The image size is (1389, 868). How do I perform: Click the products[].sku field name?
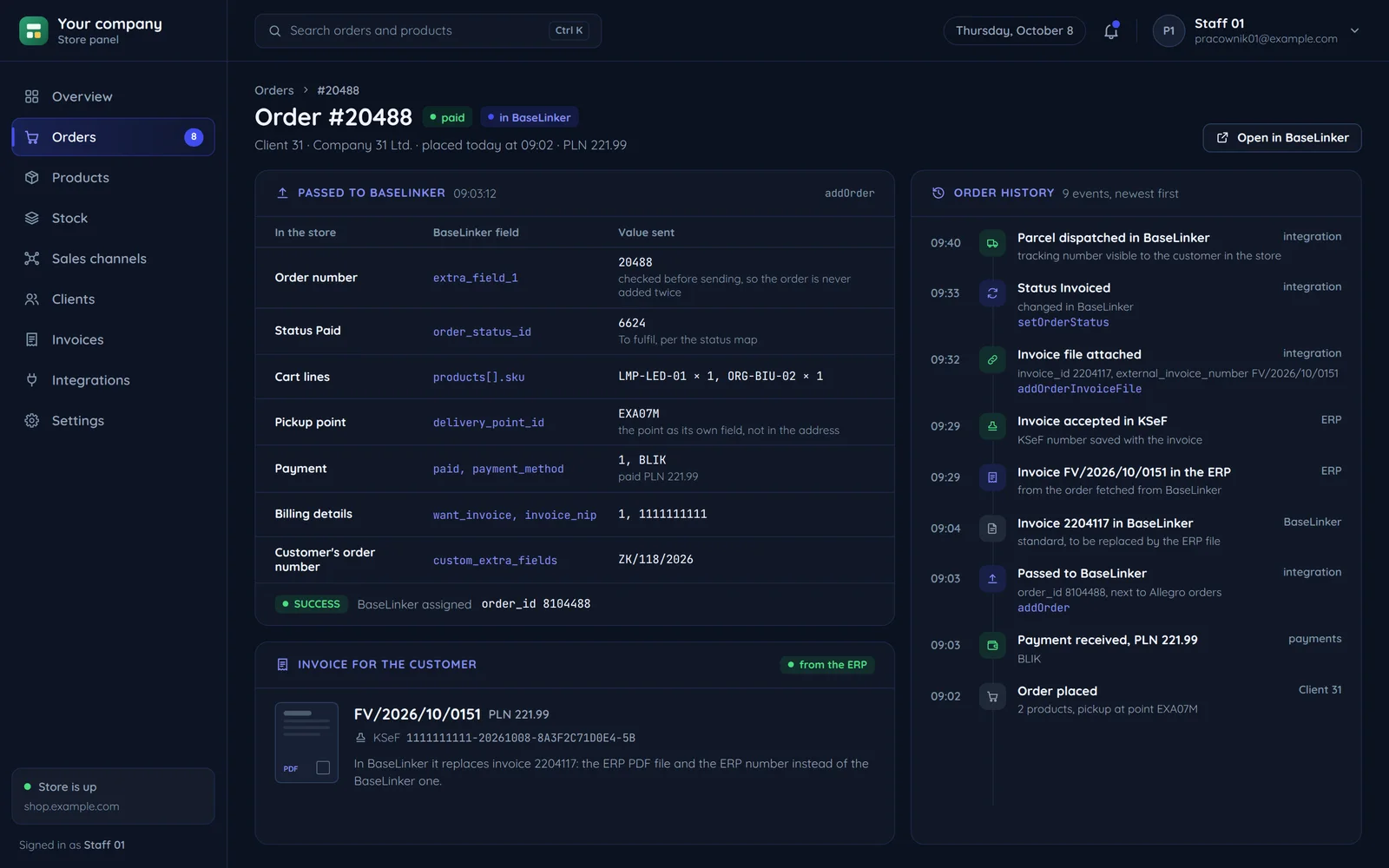(478, 377)
